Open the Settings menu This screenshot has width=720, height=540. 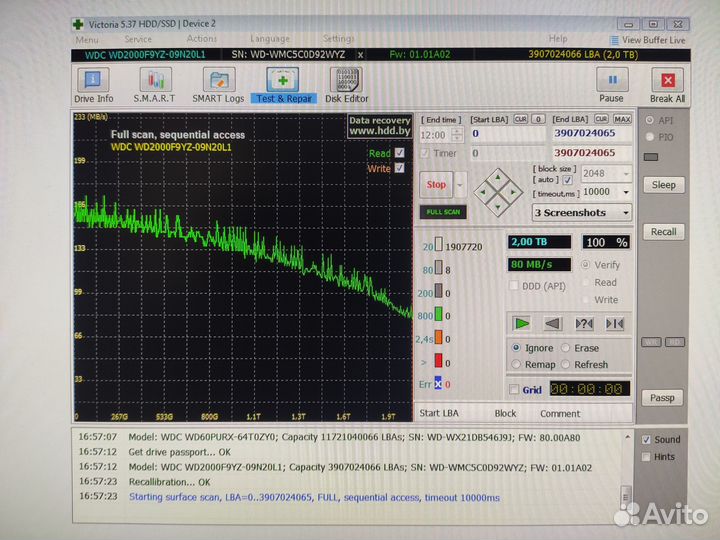pos(338,39)
